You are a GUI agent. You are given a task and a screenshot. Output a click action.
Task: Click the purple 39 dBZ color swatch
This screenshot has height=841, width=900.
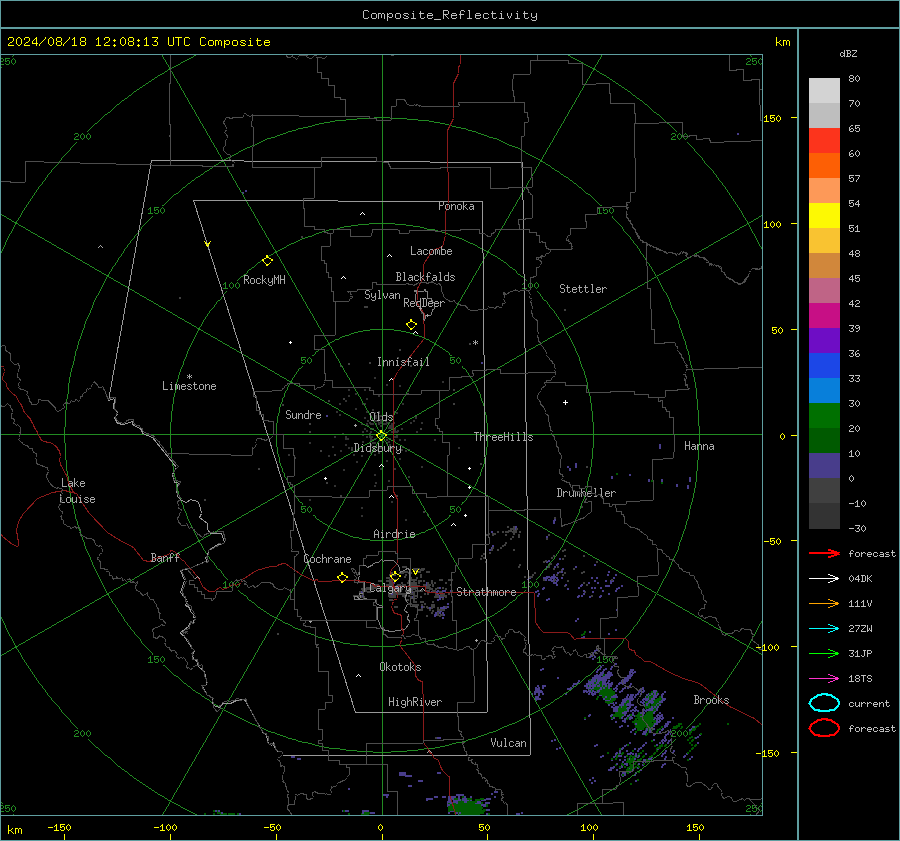click(x=824, y=340)
